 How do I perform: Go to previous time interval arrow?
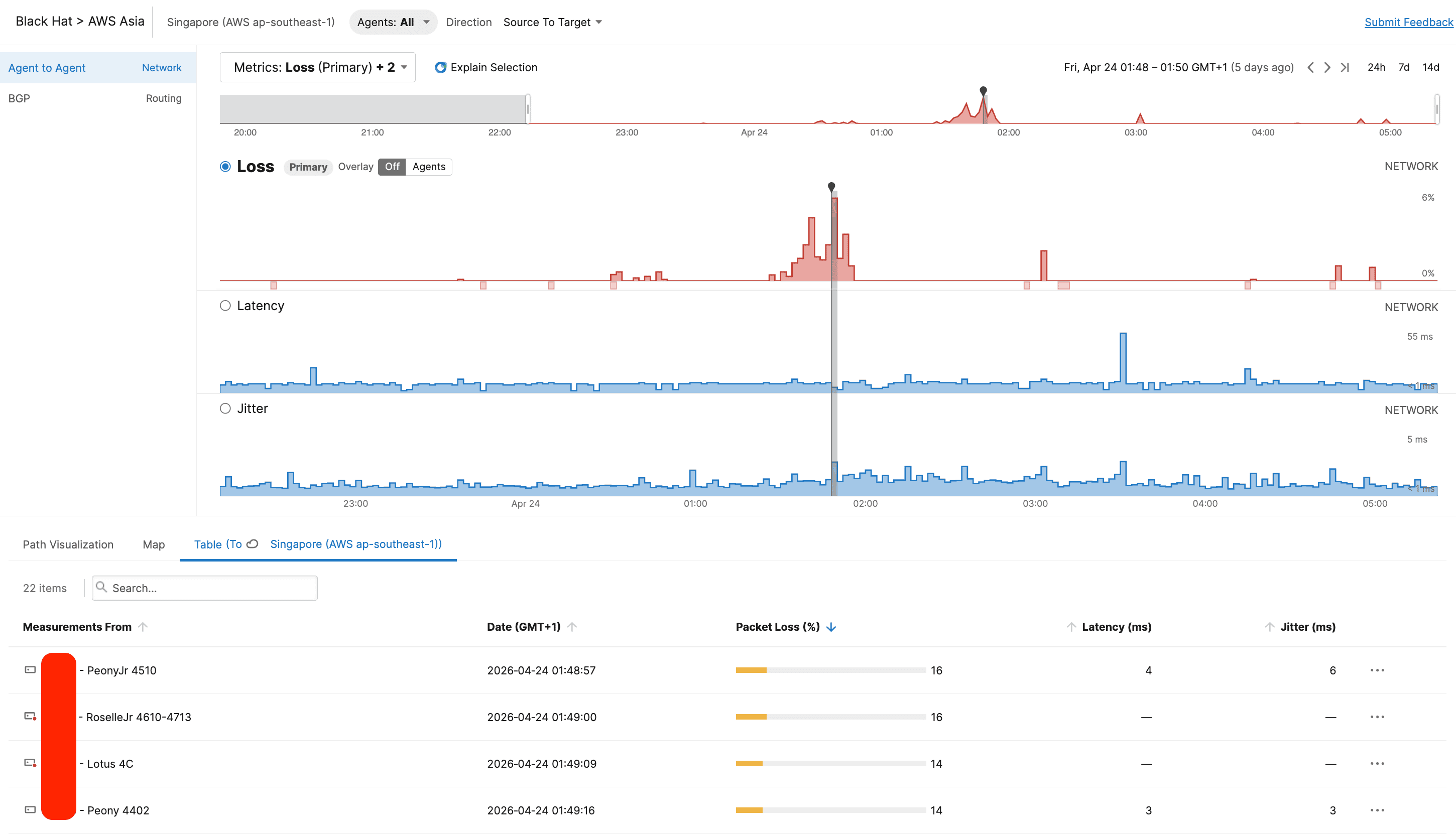point(1310,67)
